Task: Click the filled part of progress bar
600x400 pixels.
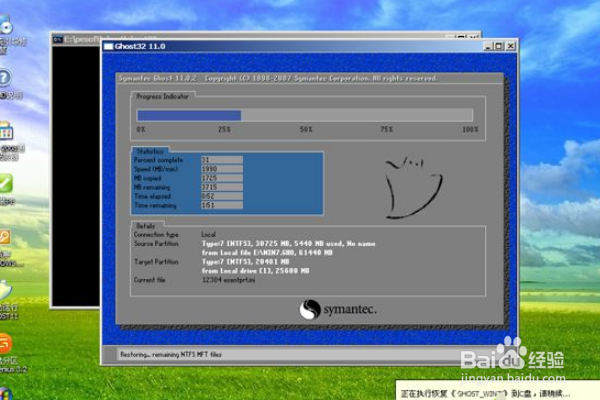Action: (x=189, y=115)
